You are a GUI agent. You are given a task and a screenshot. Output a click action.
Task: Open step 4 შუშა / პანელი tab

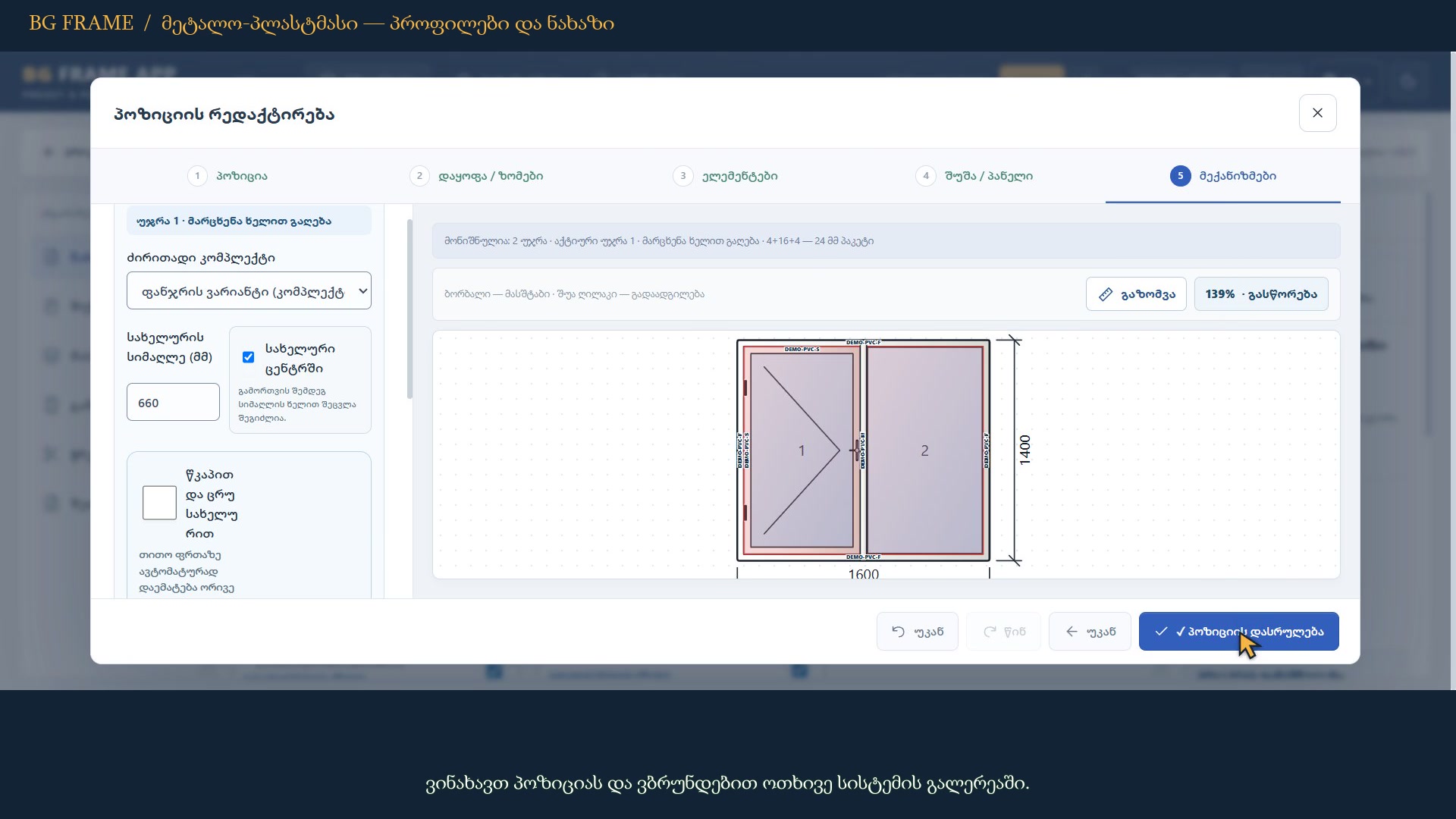pyautogui.click(x=974, y=176)
